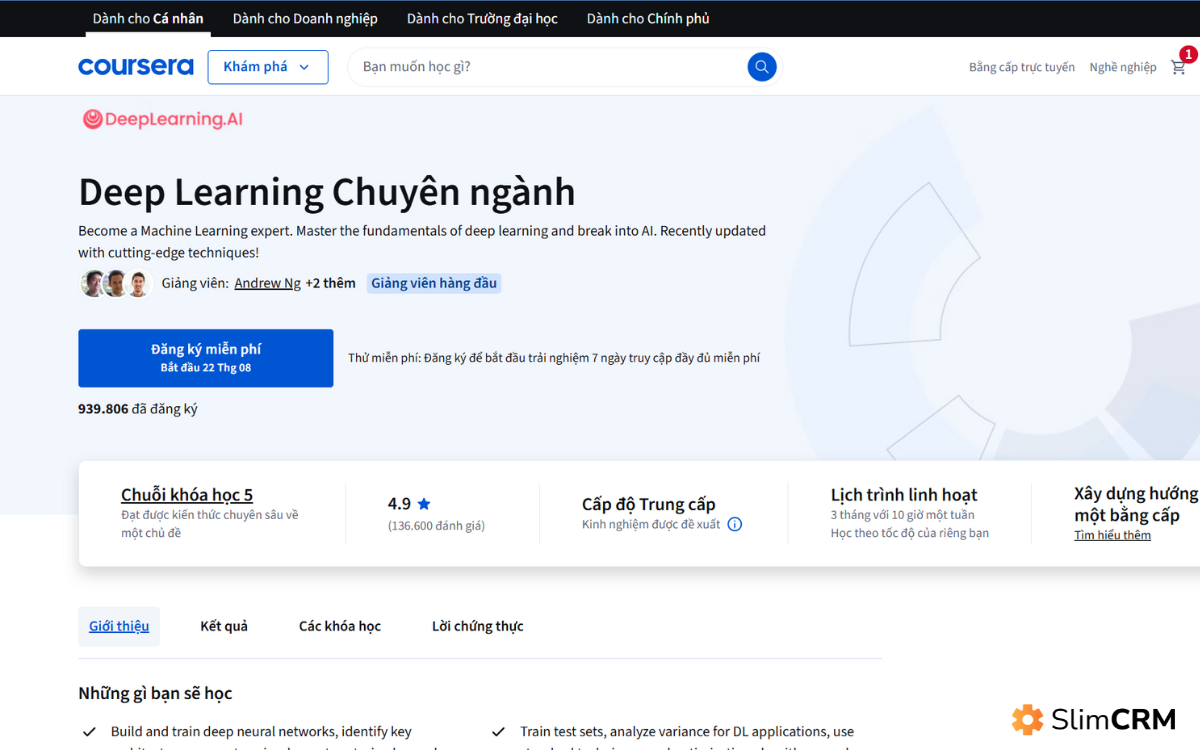Viewport: 1200px width, 750px height.
Task: Click +2 thêm instructors
Action: [330, 283]
